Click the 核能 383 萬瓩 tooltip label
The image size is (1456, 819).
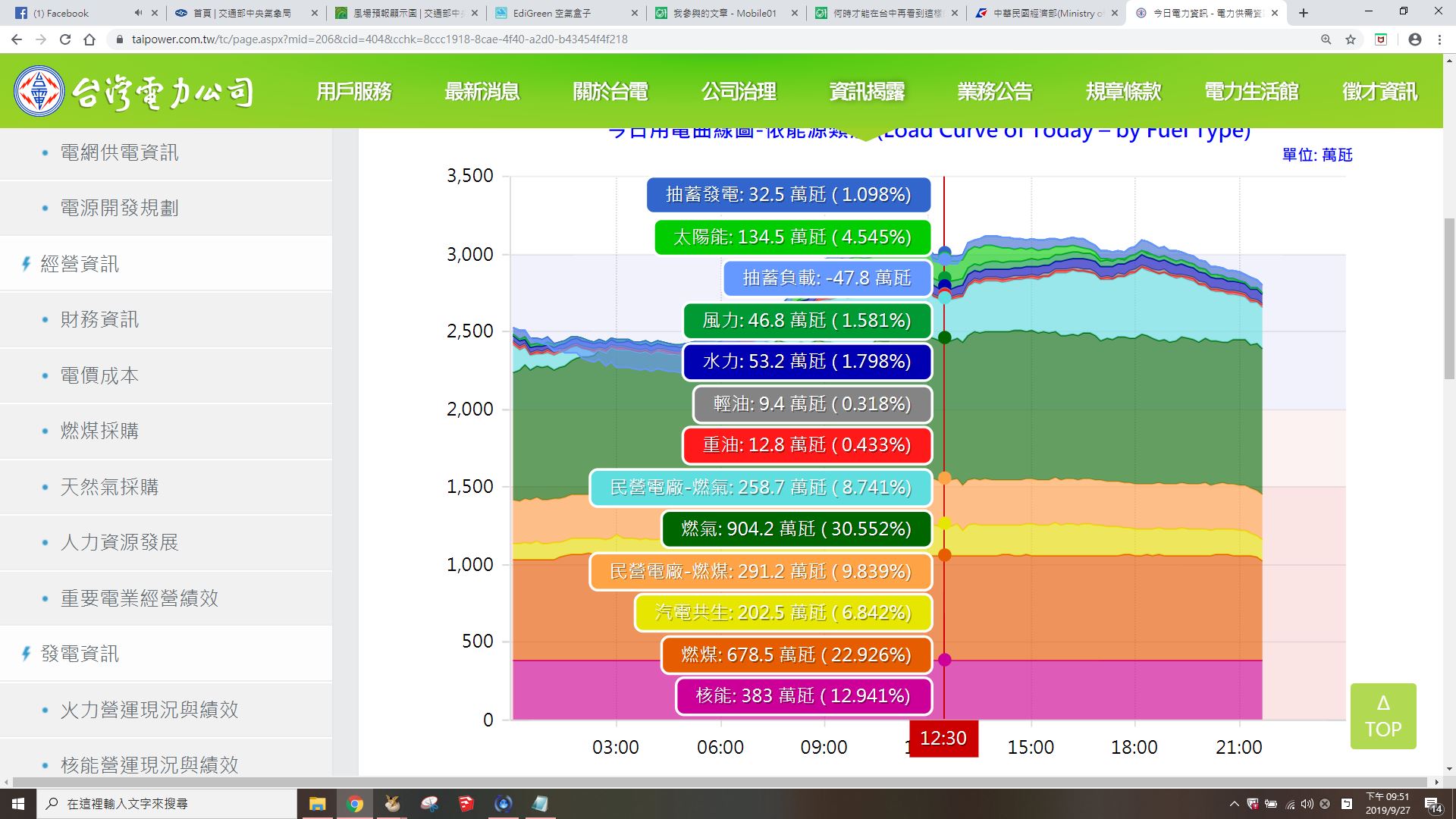(x=804, y=696)
